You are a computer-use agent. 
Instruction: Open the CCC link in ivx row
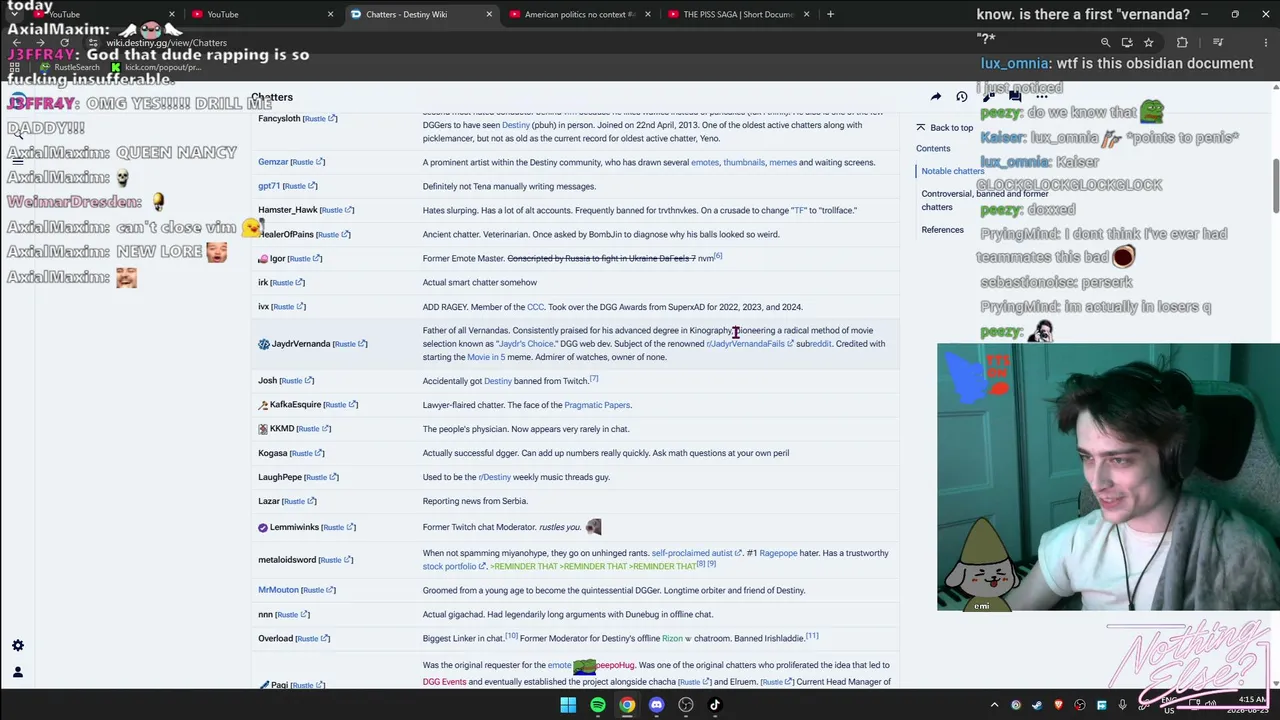tap(535, 307)
